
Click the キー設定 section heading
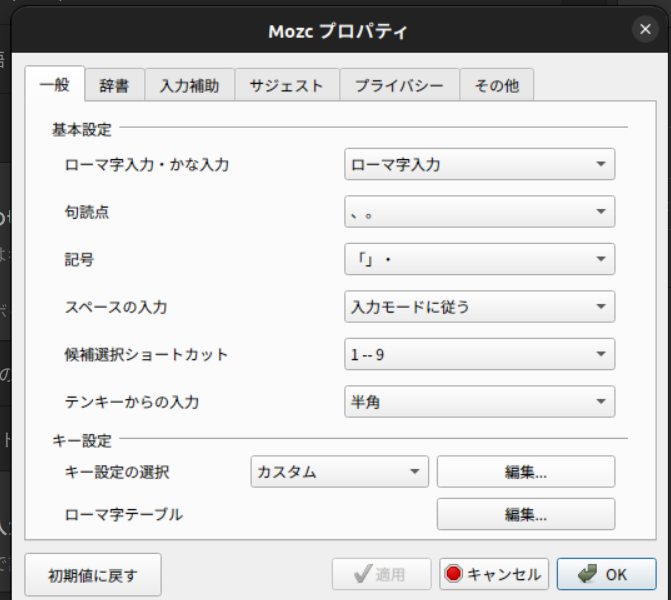pyautogui.click(x=82, y=440)
